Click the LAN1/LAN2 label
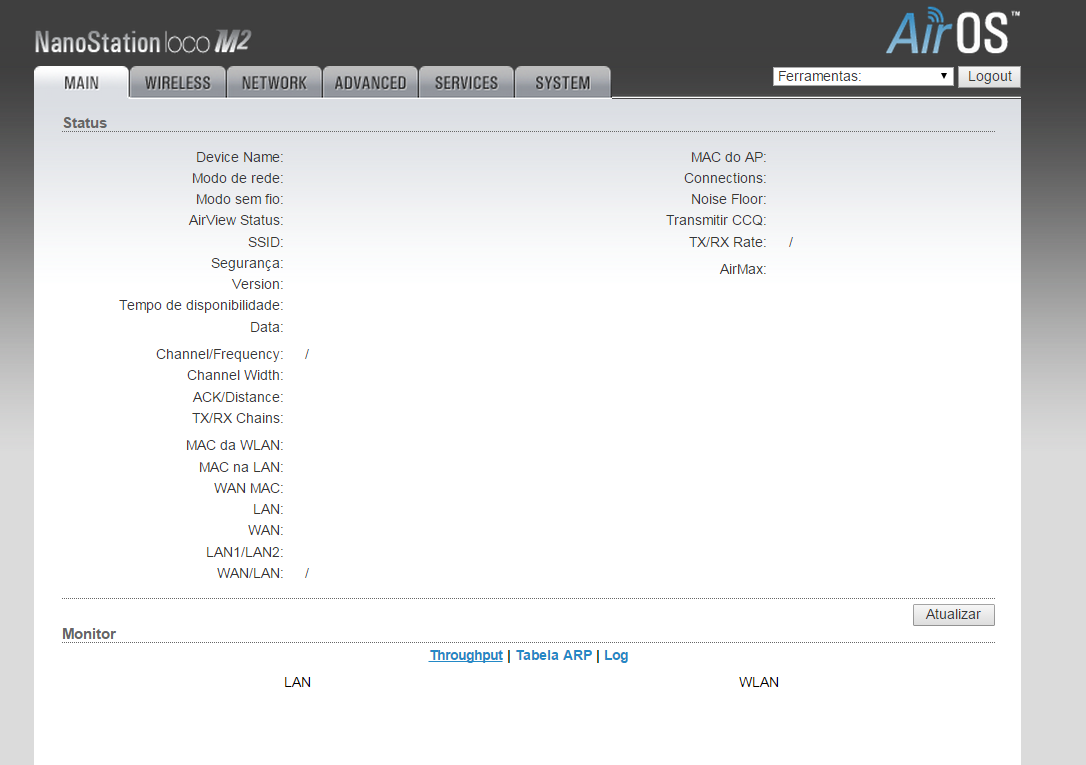The width and height of the screenshot is (1086, 765). click(x=244, y=552)
